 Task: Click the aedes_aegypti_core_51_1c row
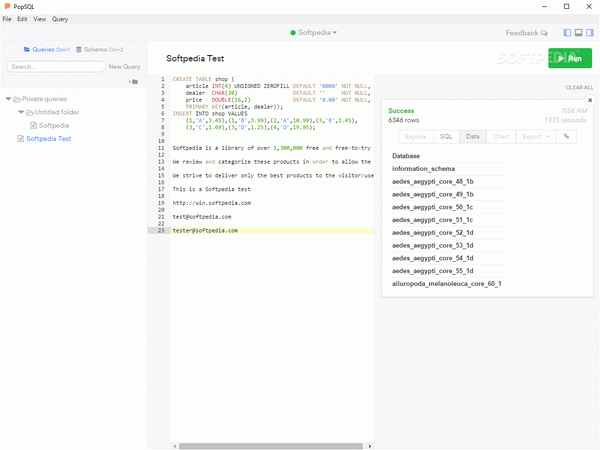[447, 220]
